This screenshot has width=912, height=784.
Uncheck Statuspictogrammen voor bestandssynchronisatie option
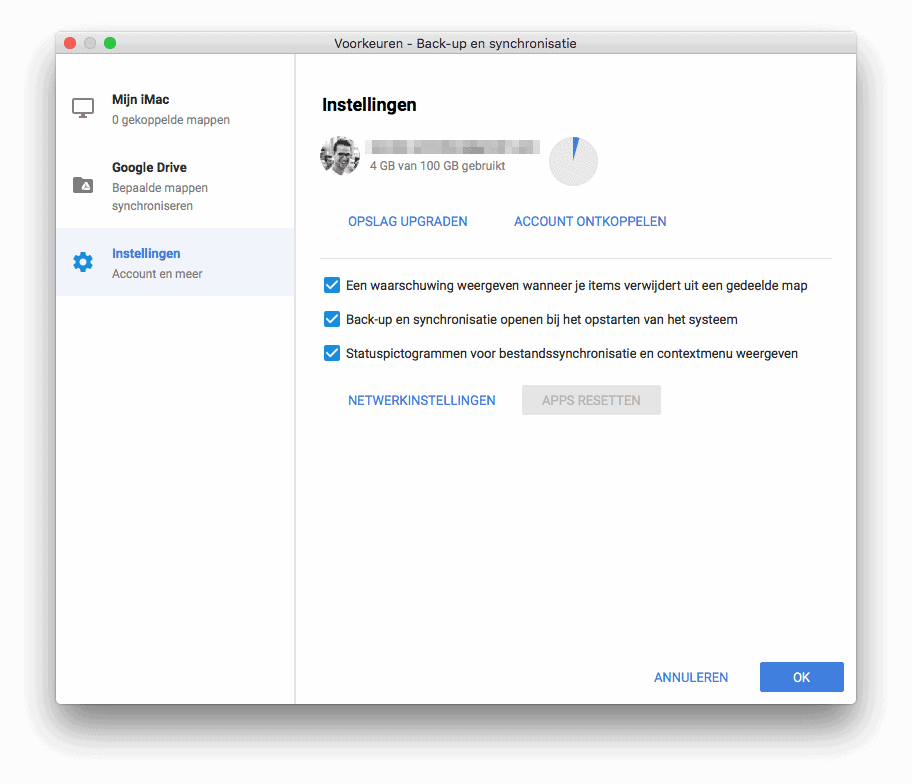pyautogui.click(x=332, y=354)
